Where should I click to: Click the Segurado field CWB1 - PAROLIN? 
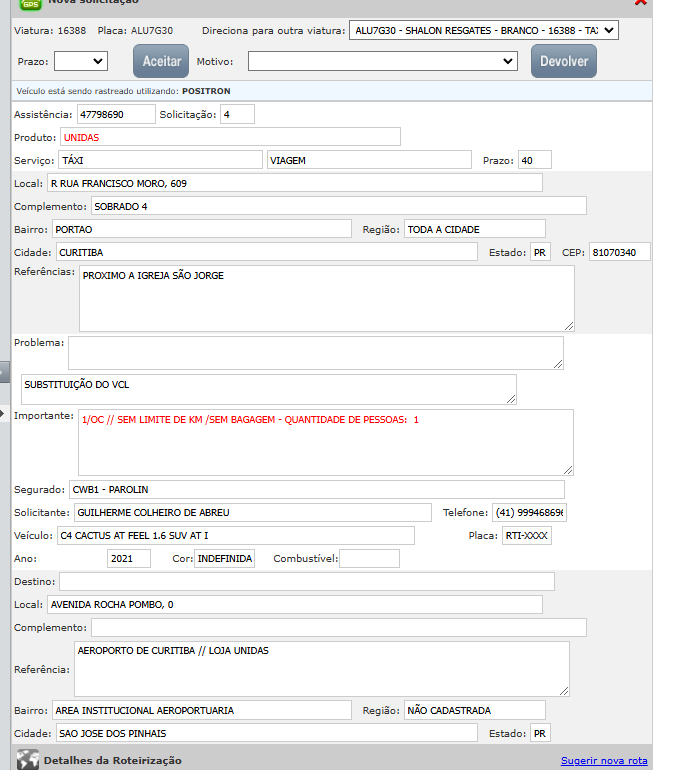click(317, 489)
